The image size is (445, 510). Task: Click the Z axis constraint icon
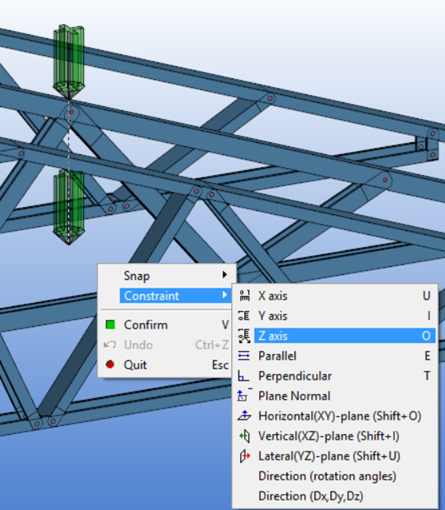pyautogui.click(x=244, y=336)
